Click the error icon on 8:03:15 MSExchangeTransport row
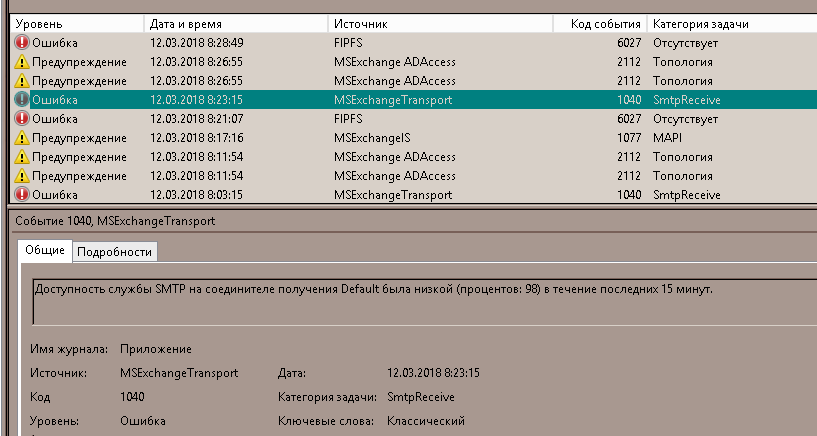 coord(21,195)
